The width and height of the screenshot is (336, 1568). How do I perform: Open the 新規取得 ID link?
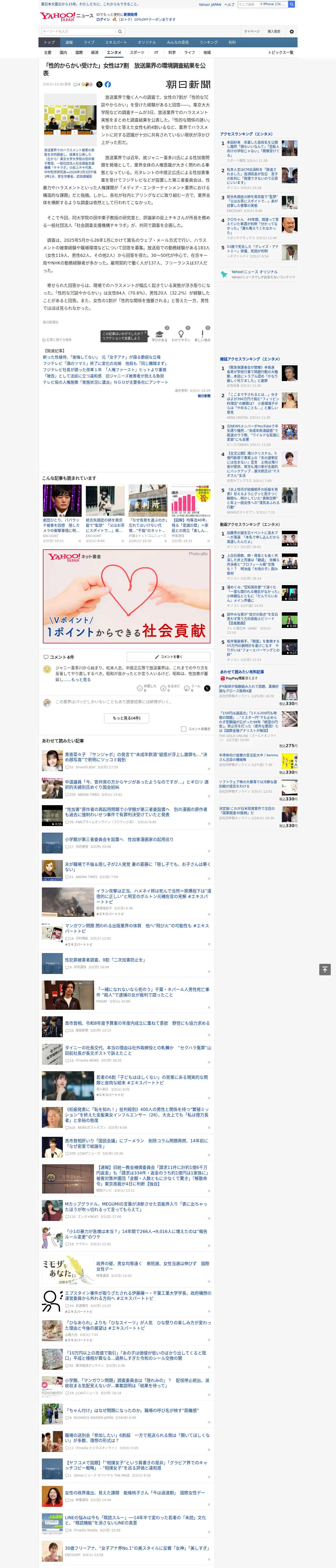click(131, 14)
